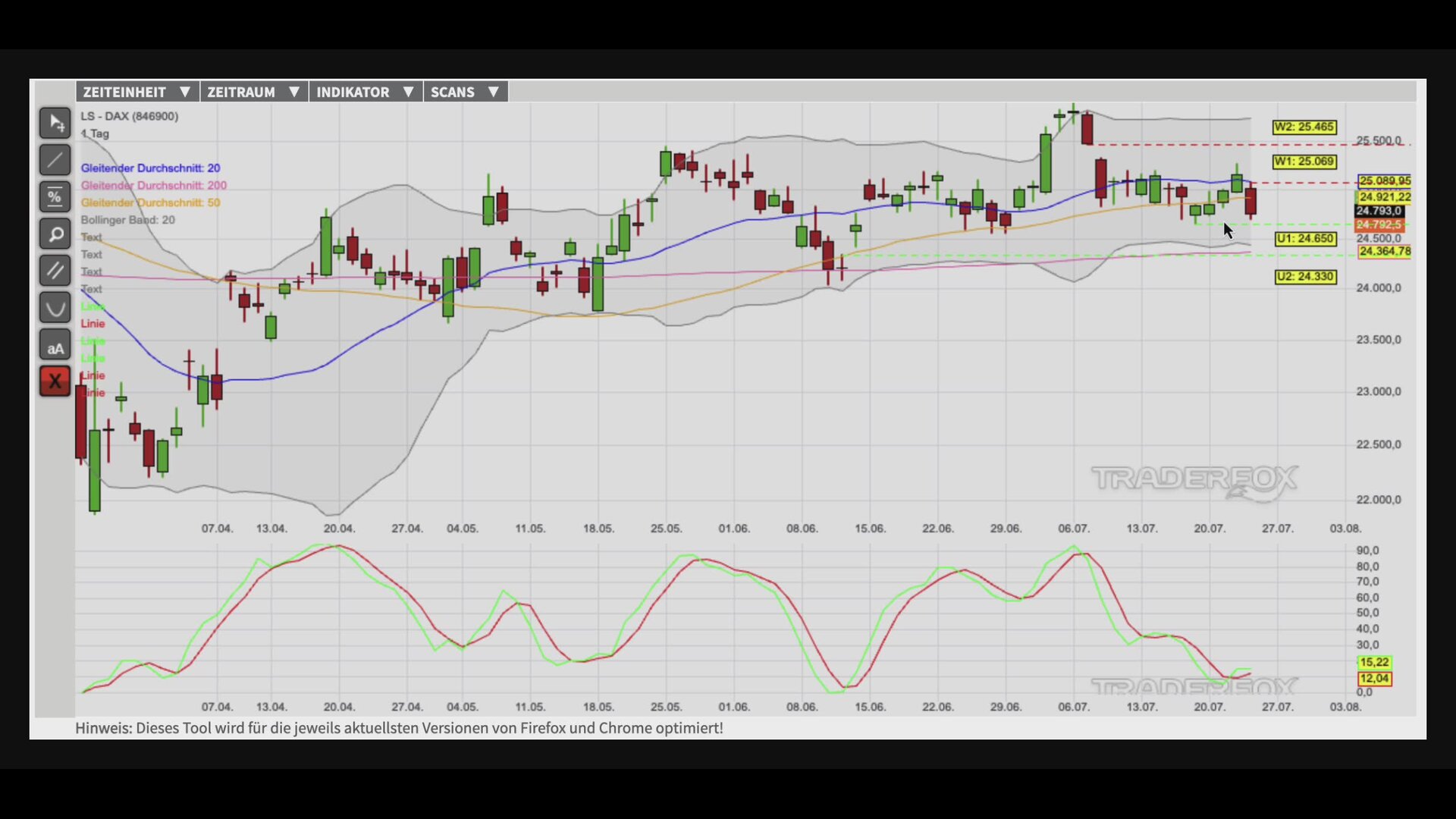Select the U1: 24.650 support label
Image resolution: width=1456 pixels, height=819 pixels.
1304,239
